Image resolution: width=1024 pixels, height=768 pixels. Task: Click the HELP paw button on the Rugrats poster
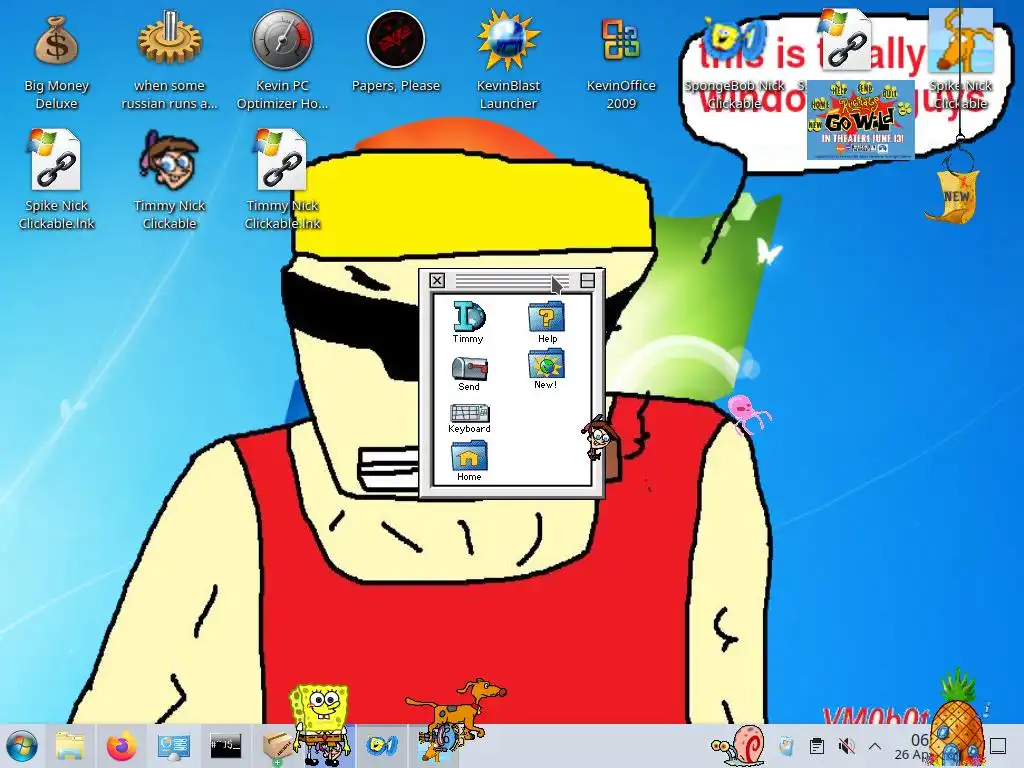(839, 90)
